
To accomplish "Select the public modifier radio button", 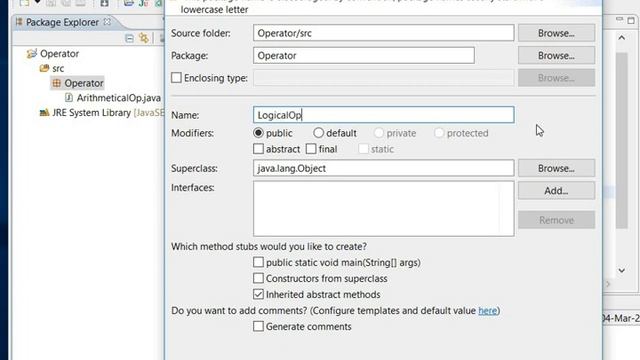I will click(x=258, y=133).
